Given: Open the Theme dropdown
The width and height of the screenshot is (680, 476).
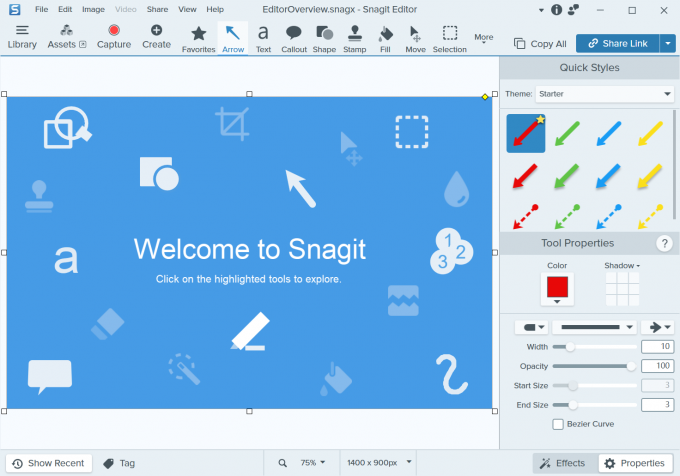Looking at the screenshot, I should [x=604, y=94].
